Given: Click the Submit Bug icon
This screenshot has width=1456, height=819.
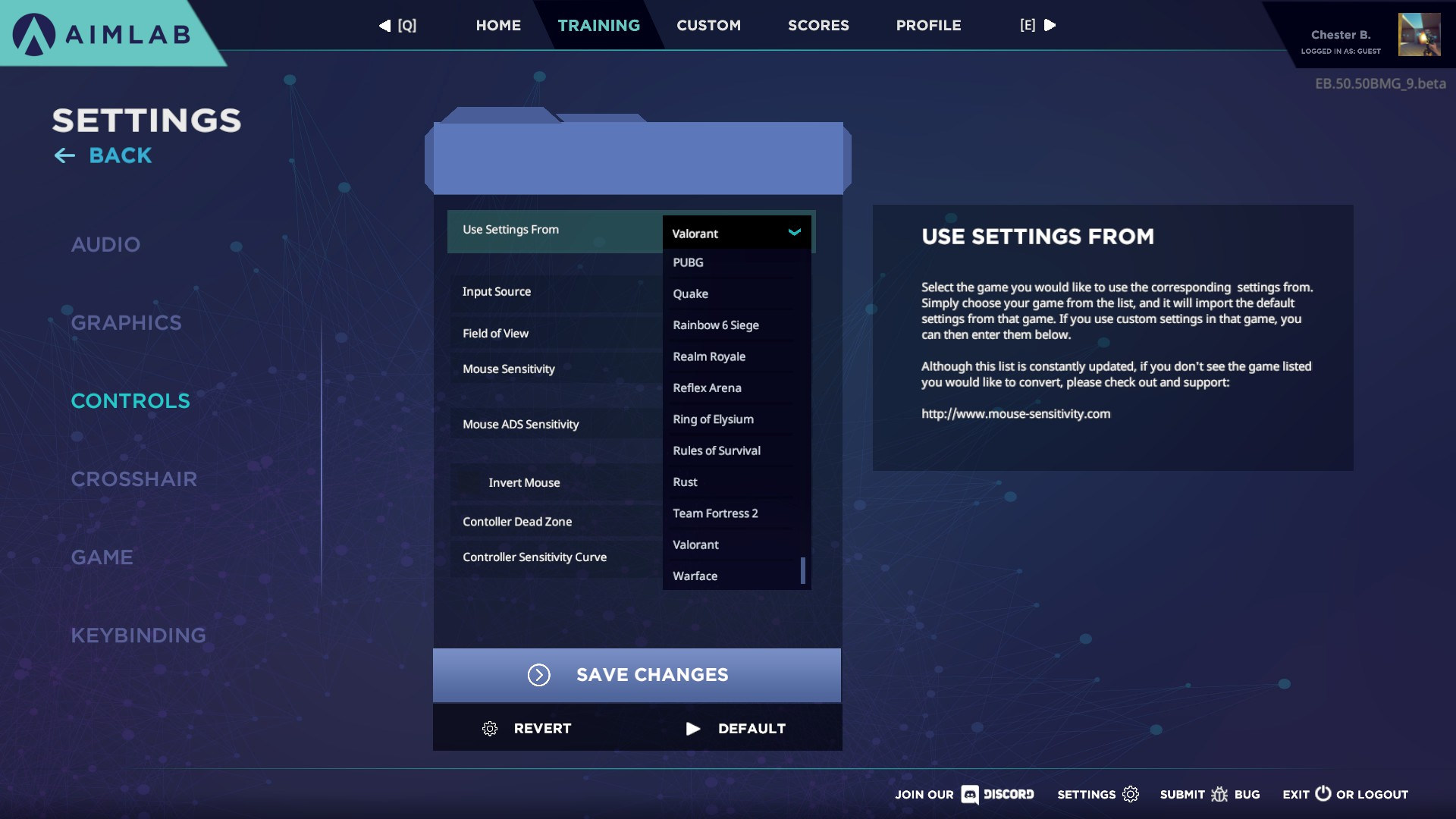Looking at the screenshot, I should pyautogui.click(x=1219, y=793).
